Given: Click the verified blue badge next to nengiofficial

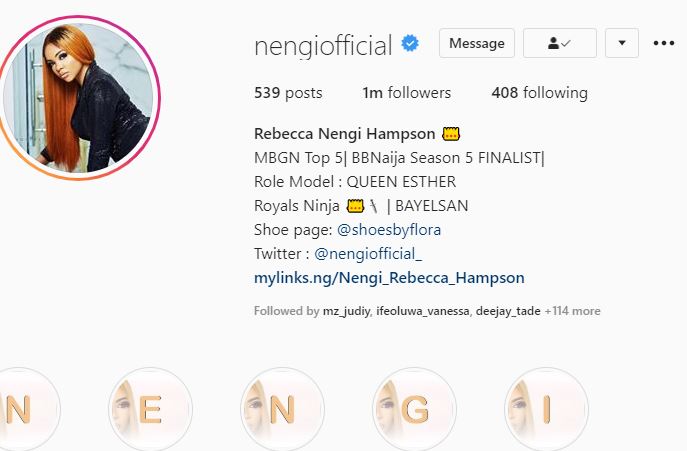Looking at the screenshot, I should tap(410, 43).
